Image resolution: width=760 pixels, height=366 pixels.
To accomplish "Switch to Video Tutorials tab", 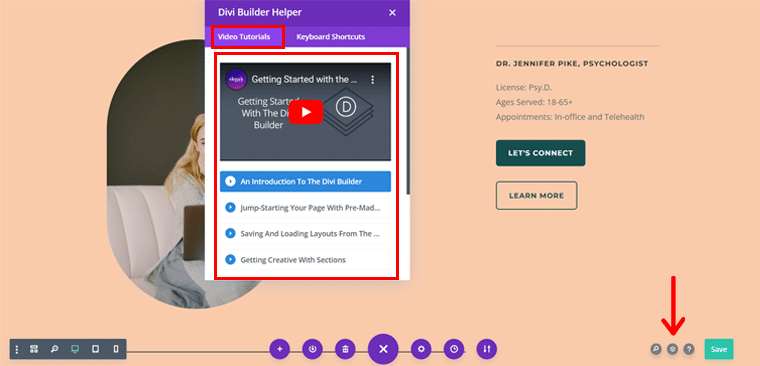I will click(x=244, y=37).
